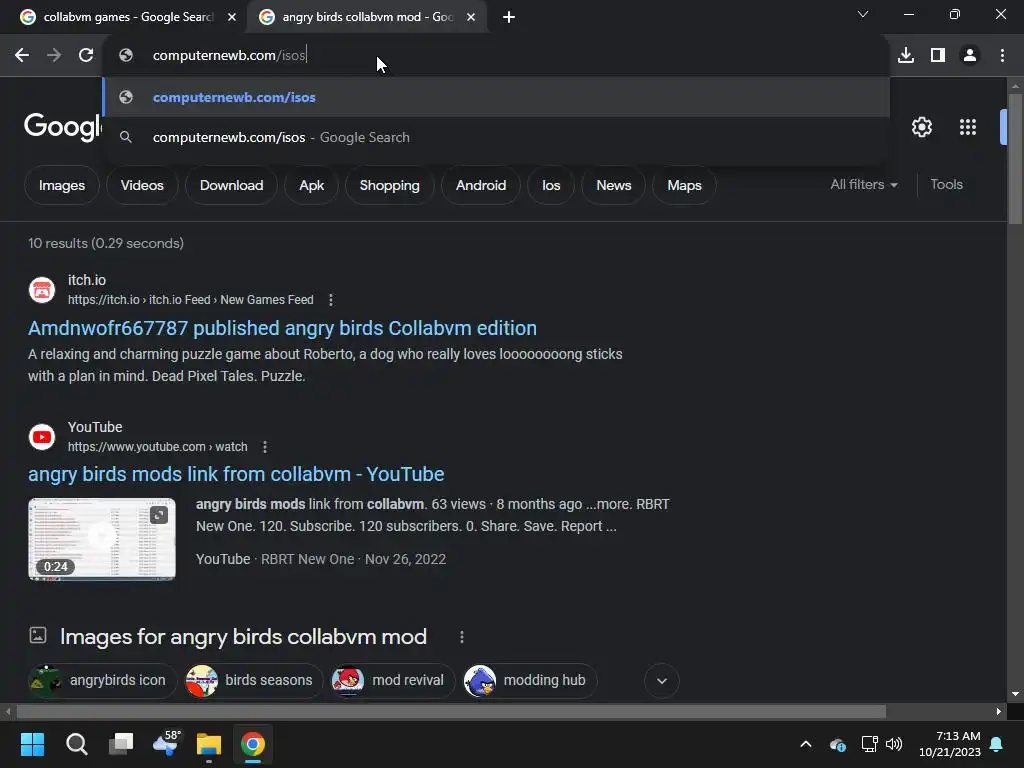Go back using the browser back arrow
This screenshot has height=768, width=1024.
pos(22,56)
